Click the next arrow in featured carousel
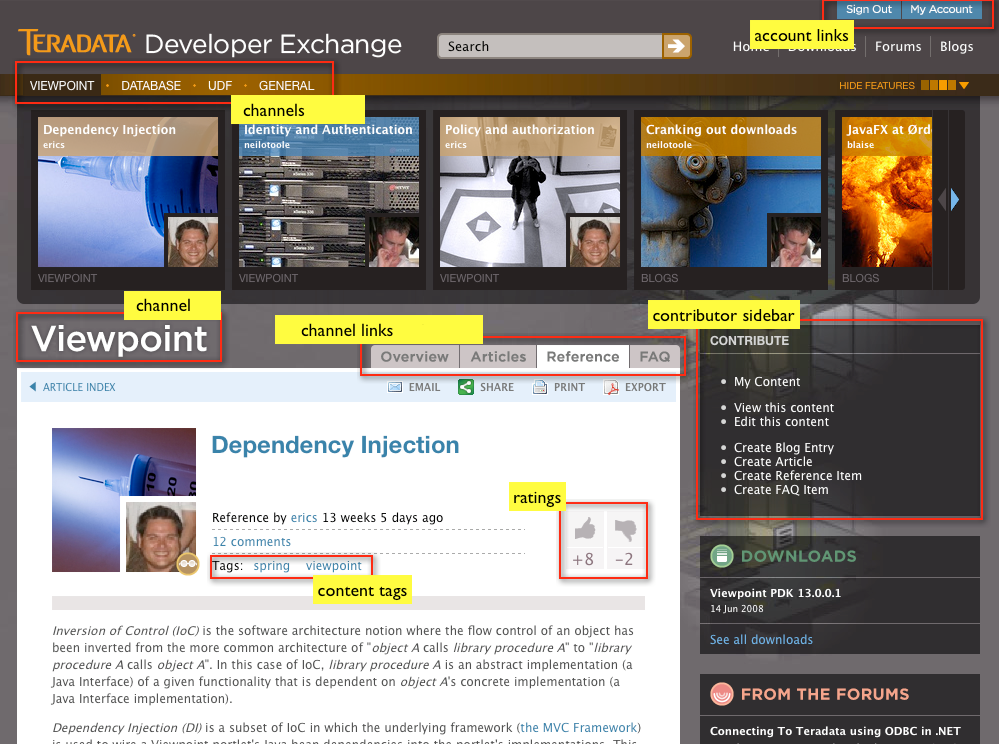1006x744 pixels. (x=955, y=200)
